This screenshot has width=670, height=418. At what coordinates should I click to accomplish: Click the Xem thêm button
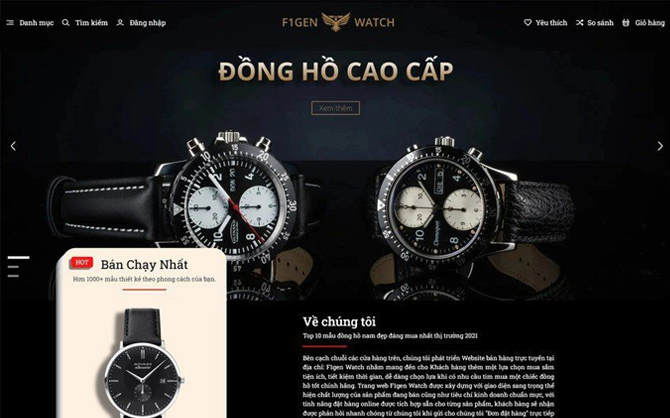[335, 108]
